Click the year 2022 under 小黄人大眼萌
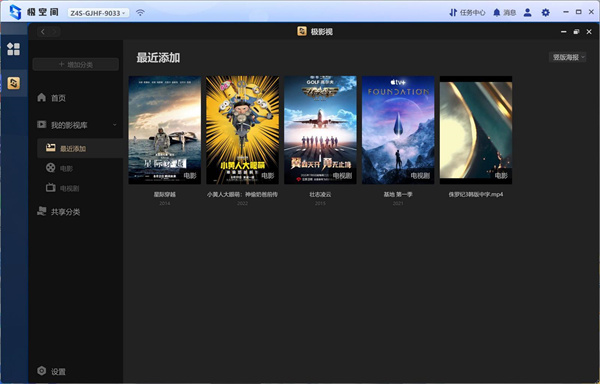 (243, 203)
